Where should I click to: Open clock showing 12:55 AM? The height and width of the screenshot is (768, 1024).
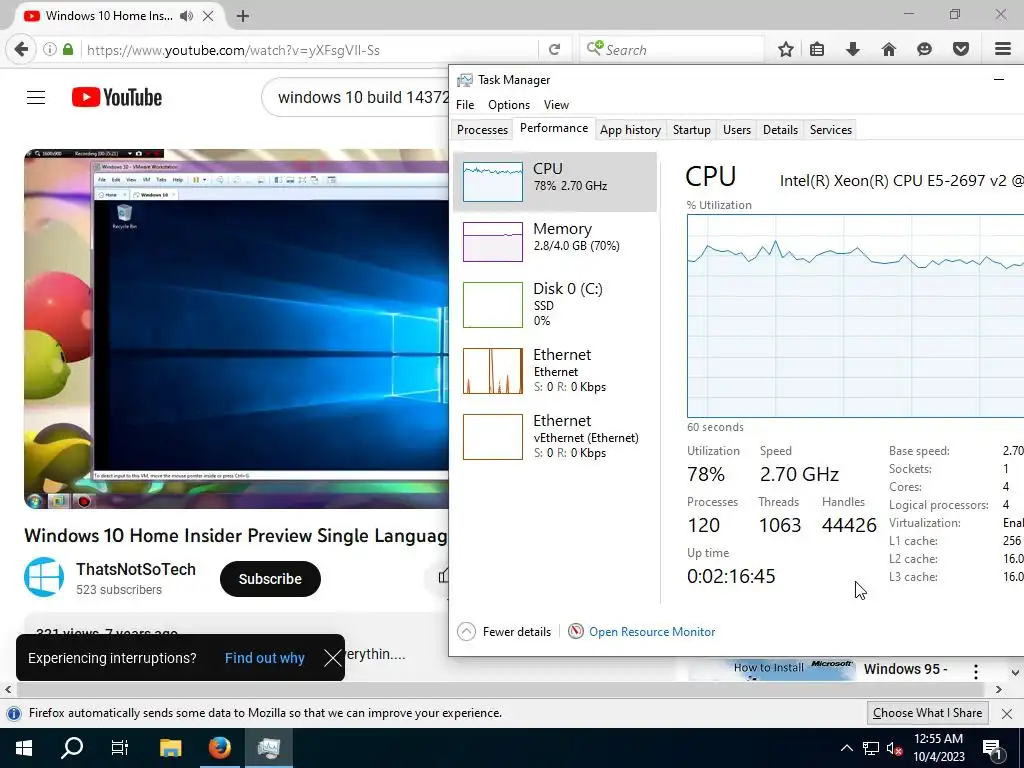click(938, 748)
